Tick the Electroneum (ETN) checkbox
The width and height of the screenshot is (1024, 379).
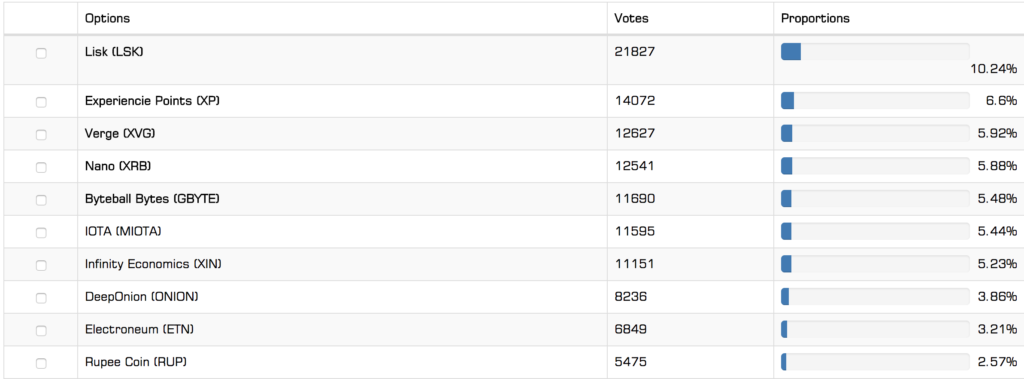point(40,331)
